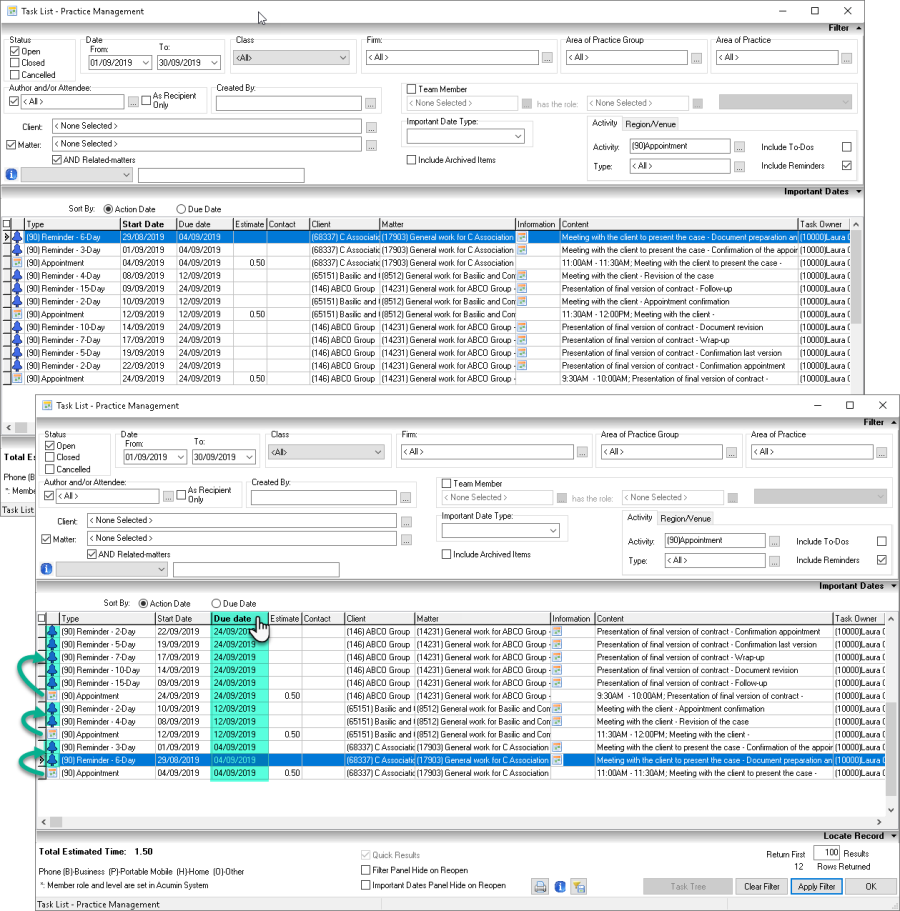This screenshot has height=911, width=900.
Task: Click bell icon of Reminder 15-Day row, front window
Action: pos(52,683)
